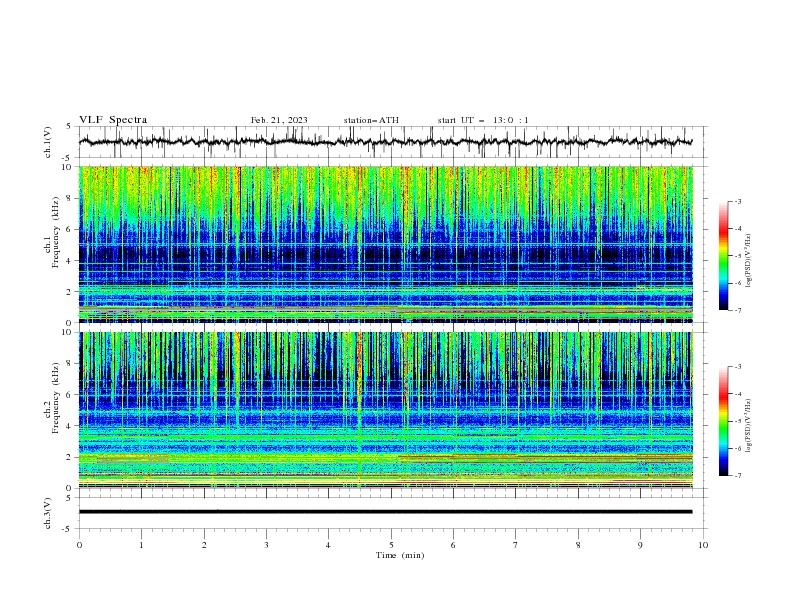Click the ch.2 colorbar log(PSD) label

[x=749, y=426]
